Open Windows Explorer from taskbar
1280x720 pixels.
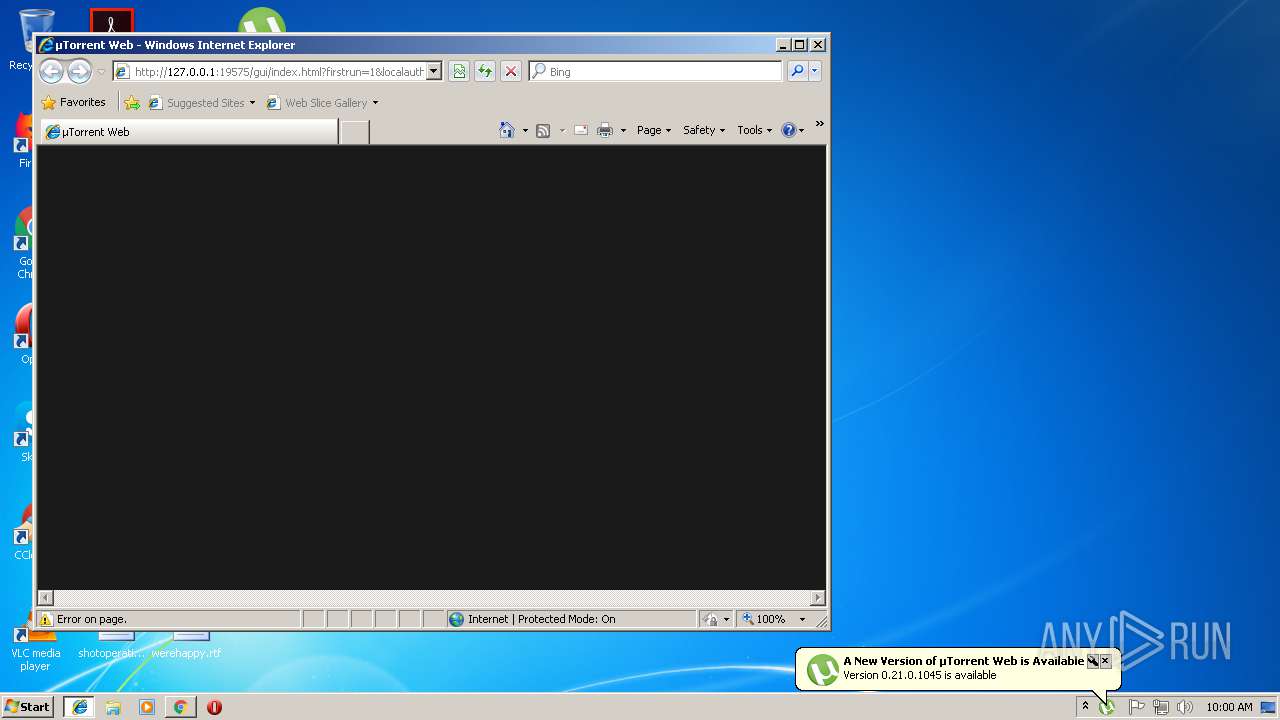tap(113, 707)
